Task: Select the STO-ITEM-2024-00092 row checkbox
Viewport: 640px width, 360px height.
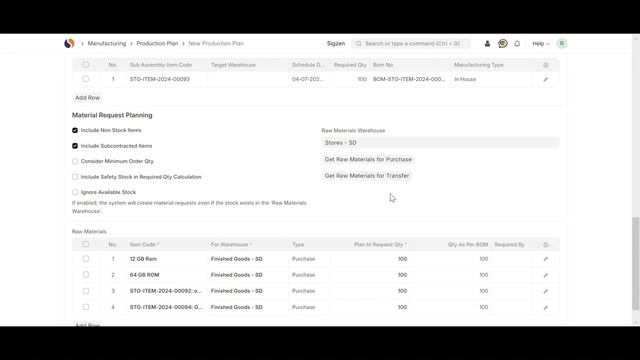Action: pyautogui.click(x=86, y=291)
